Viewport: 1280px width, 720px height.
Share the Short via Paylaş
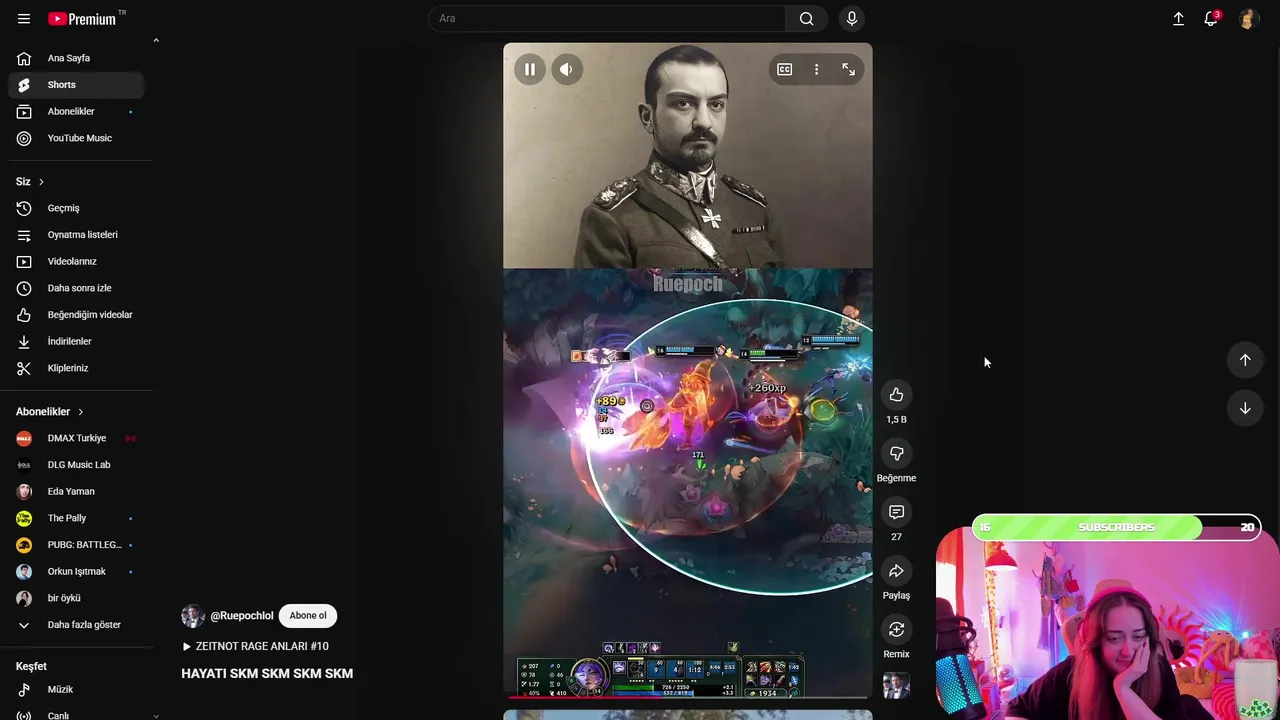click(x=896, y=571)
